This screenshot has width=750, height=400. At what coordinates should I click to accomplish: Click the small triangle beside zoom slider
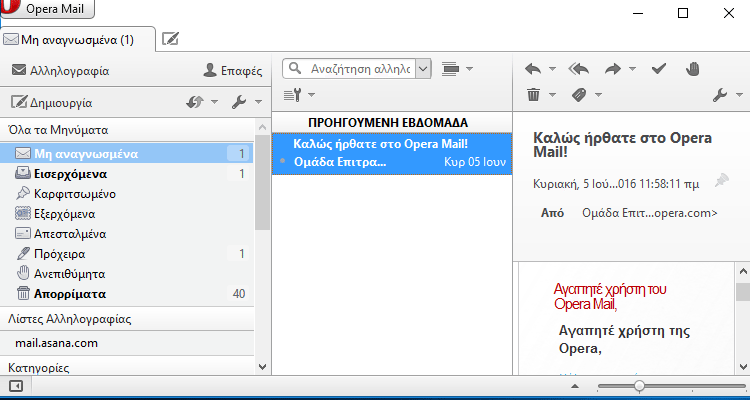pos(575,386)
